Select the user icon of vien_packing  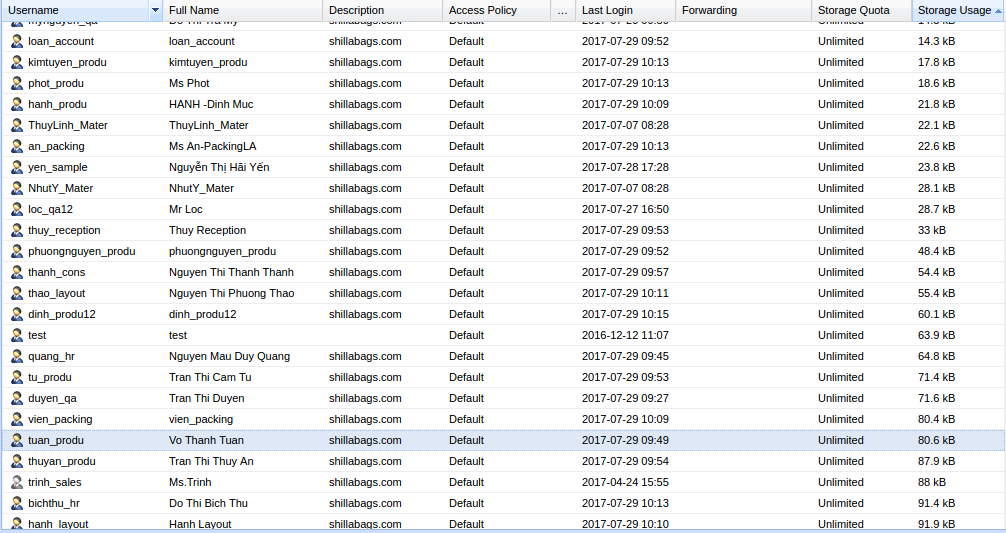coord(17,419)
